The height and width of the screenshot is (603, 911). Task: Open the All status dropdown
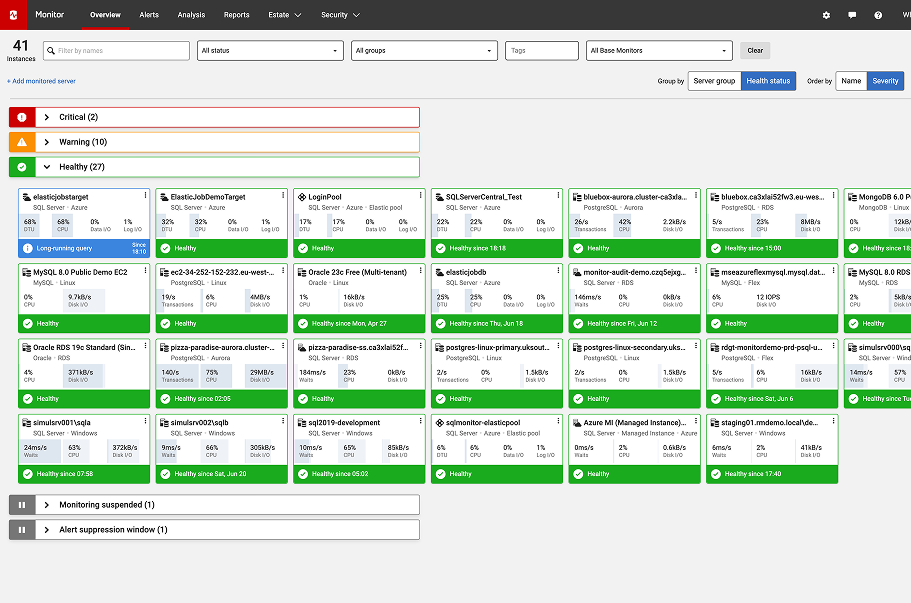point(270,51)
